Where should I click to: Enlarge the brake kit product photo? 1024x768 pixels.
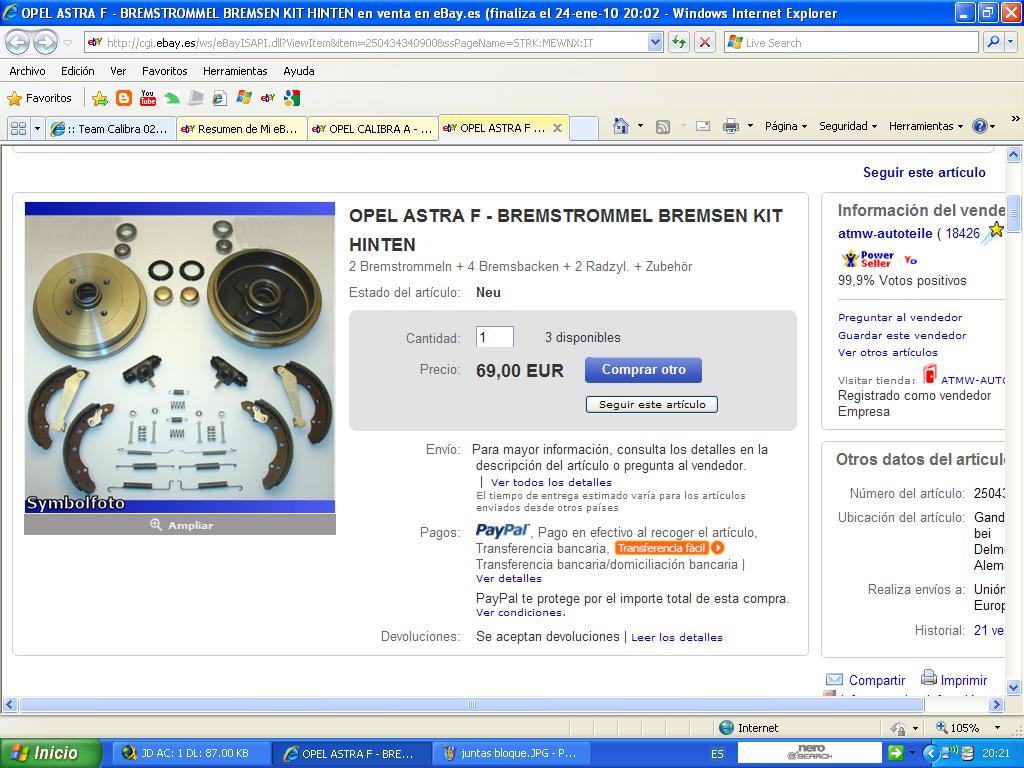pyautogui.click(x=180, y=358)
